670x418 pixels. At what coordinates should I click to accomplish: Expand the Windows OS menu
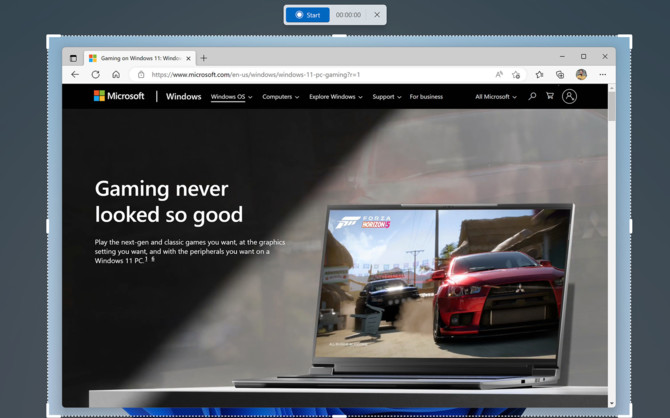coord(232,97)
